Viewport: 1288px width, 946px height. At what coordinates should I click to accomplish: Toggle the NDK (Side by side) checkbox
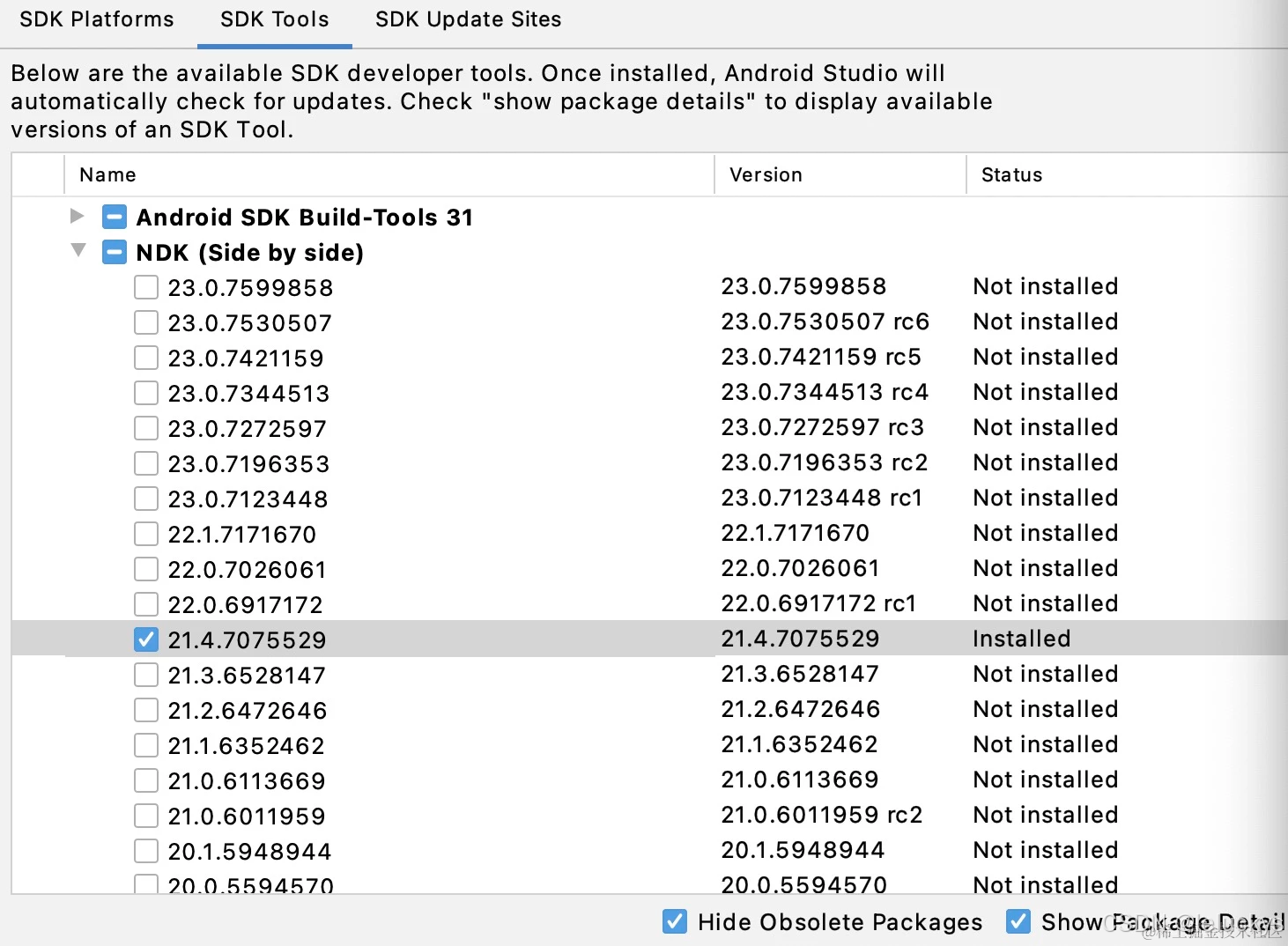[115, 253]
